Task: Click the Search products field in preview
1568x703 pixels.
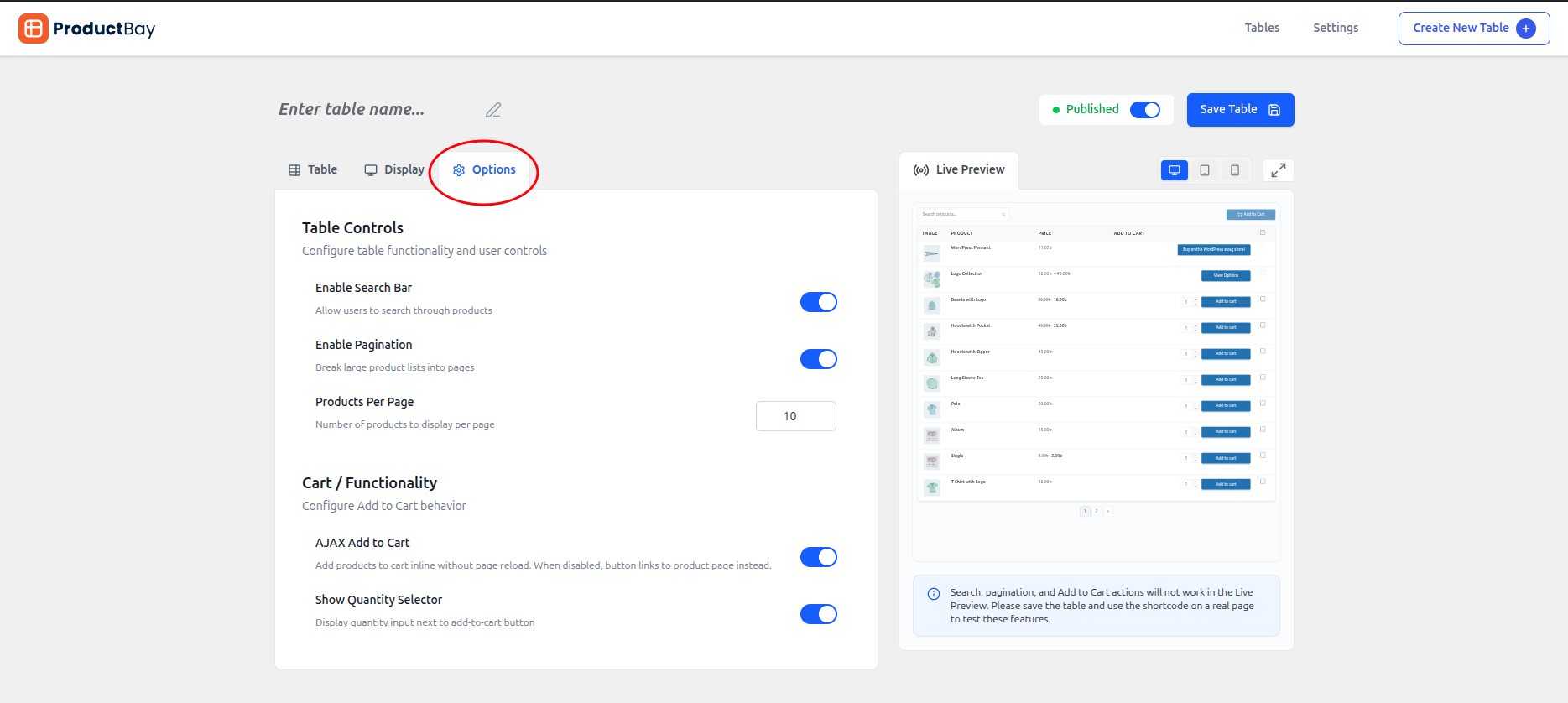Action: (x=963, y=215)
